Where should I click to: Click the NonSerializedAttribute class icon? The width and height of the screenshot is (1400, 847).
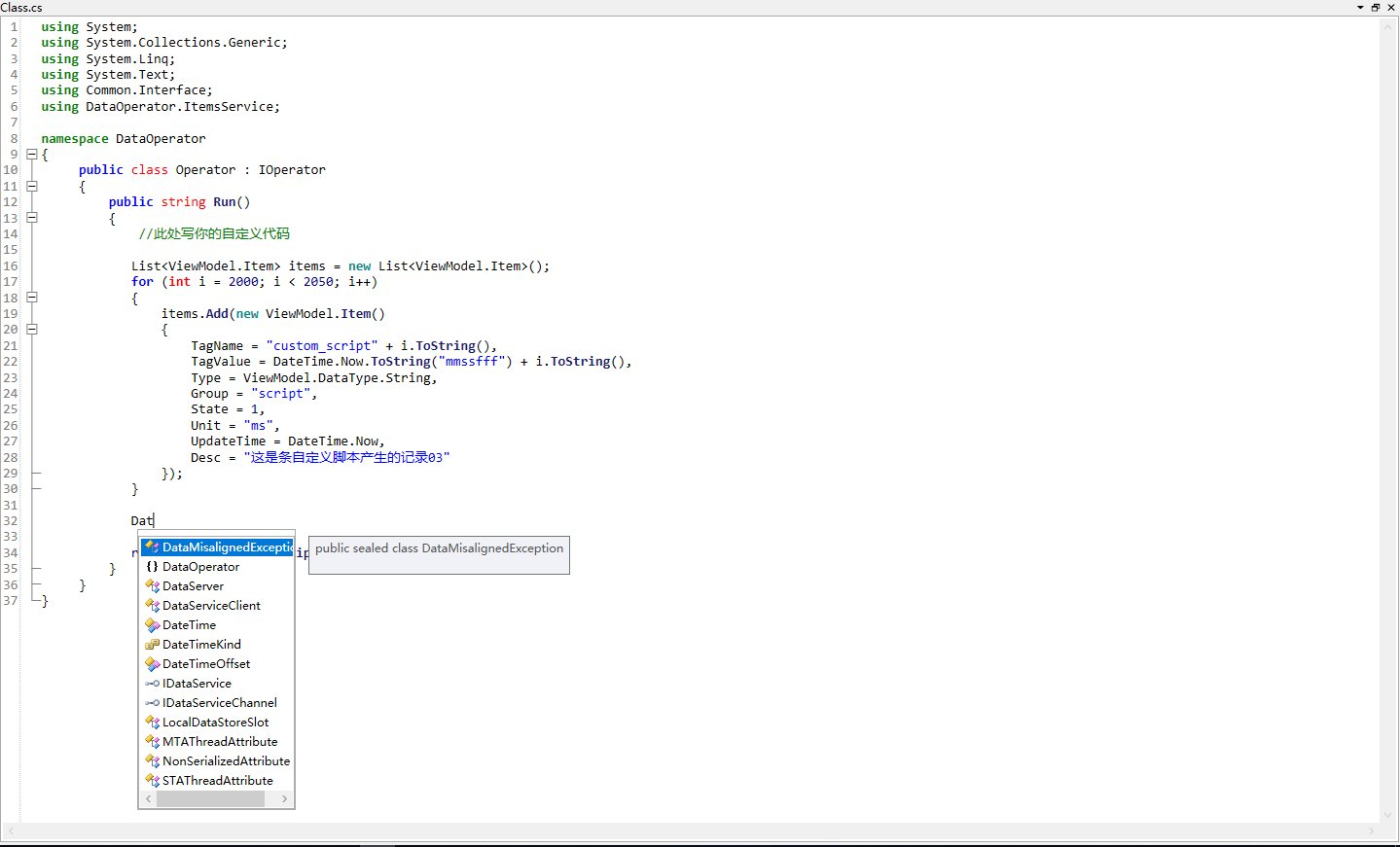tap(152, 761)
